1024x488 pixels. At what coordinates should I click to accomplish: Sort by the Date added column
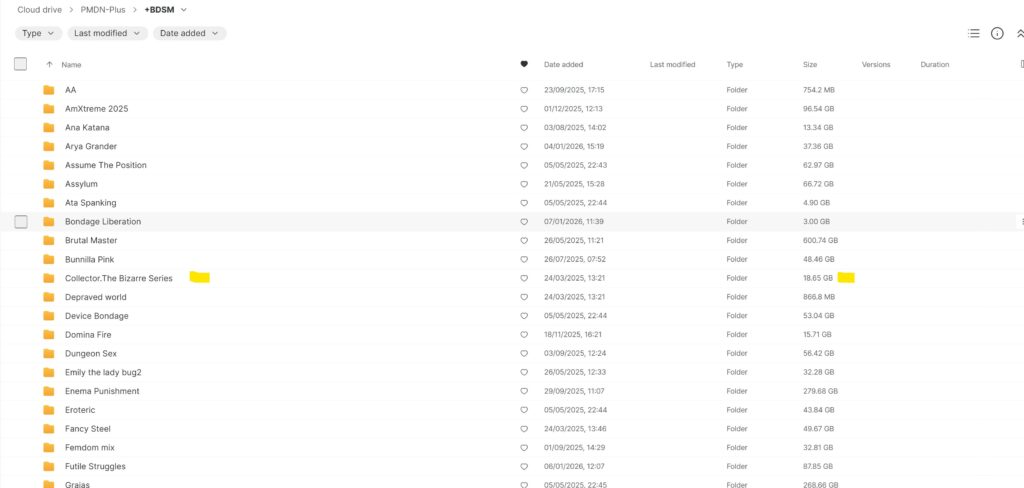click(x=563, y=64)
